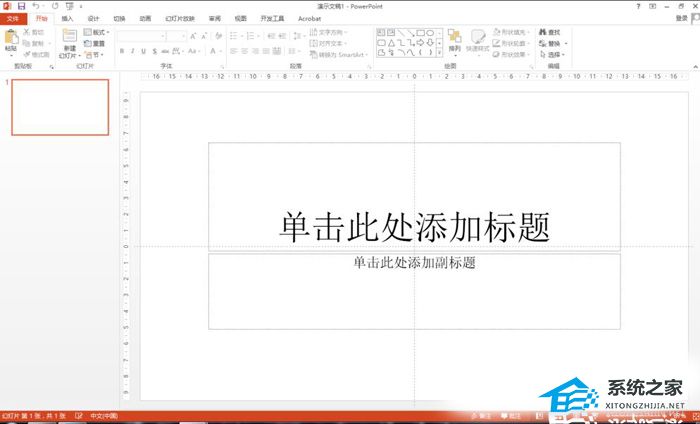Viewport: 700px width, 424px height.
Task: Open the Layout (版式) dropdown
Action: [x=96, y=32]
